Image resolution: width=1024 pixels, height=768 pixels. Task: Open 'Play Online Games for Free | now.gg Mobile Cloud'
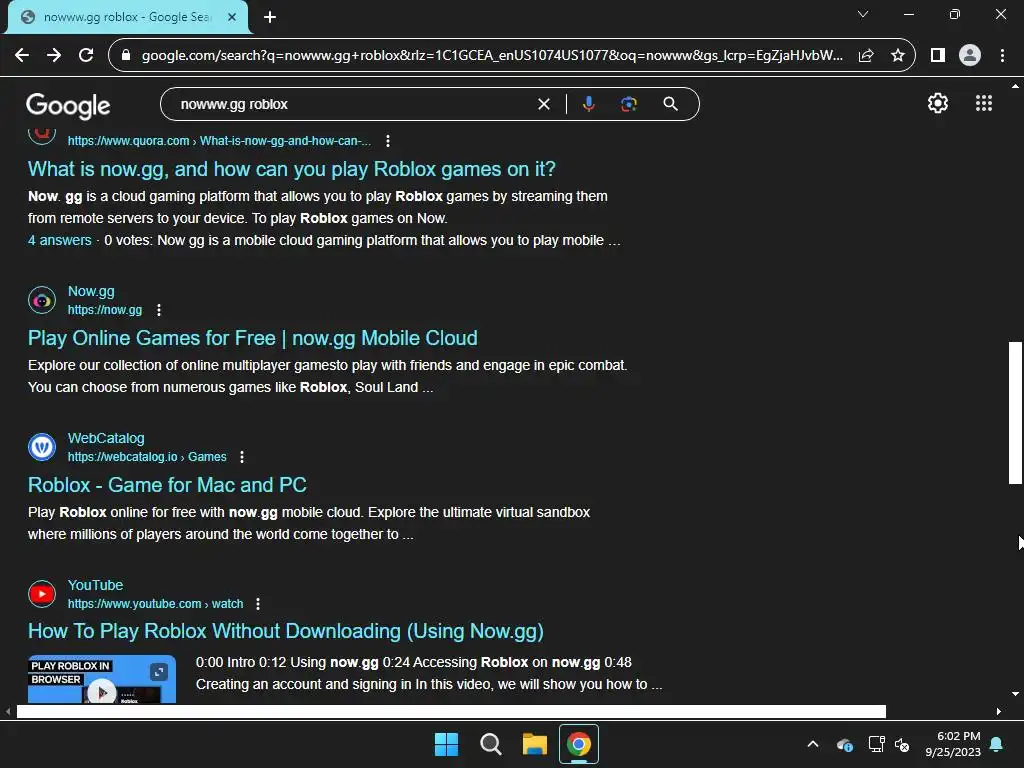(253, 338)
